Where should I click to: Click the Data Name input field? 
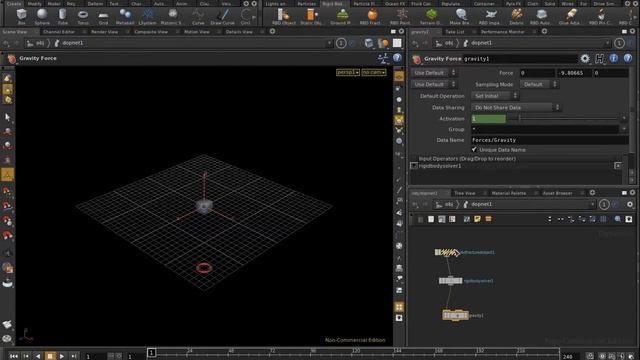[x=549, y=140]
